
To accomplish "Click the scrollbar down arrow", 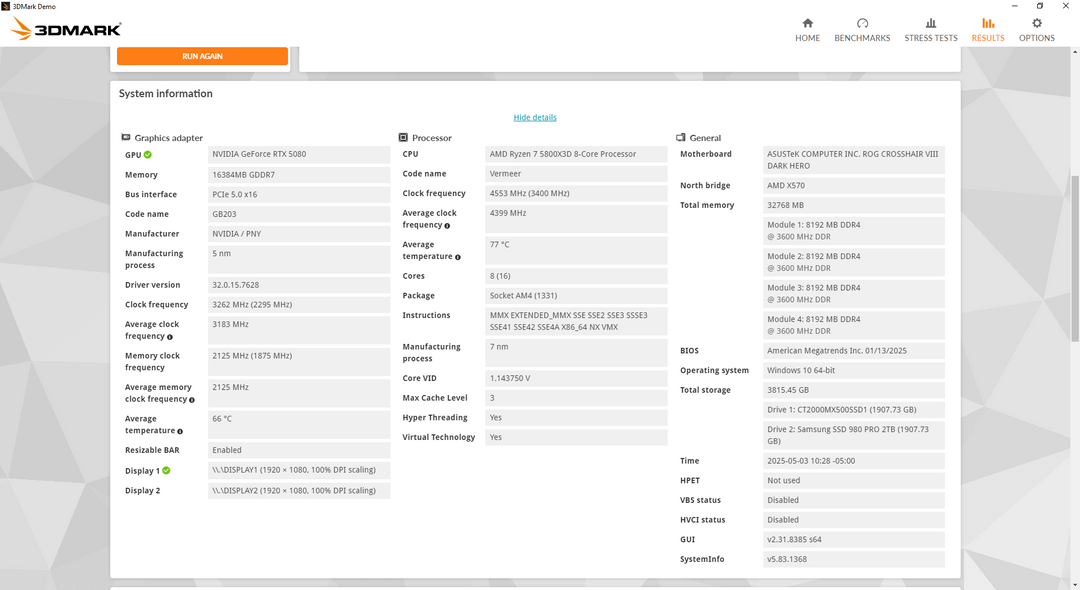I will 1074,585.
